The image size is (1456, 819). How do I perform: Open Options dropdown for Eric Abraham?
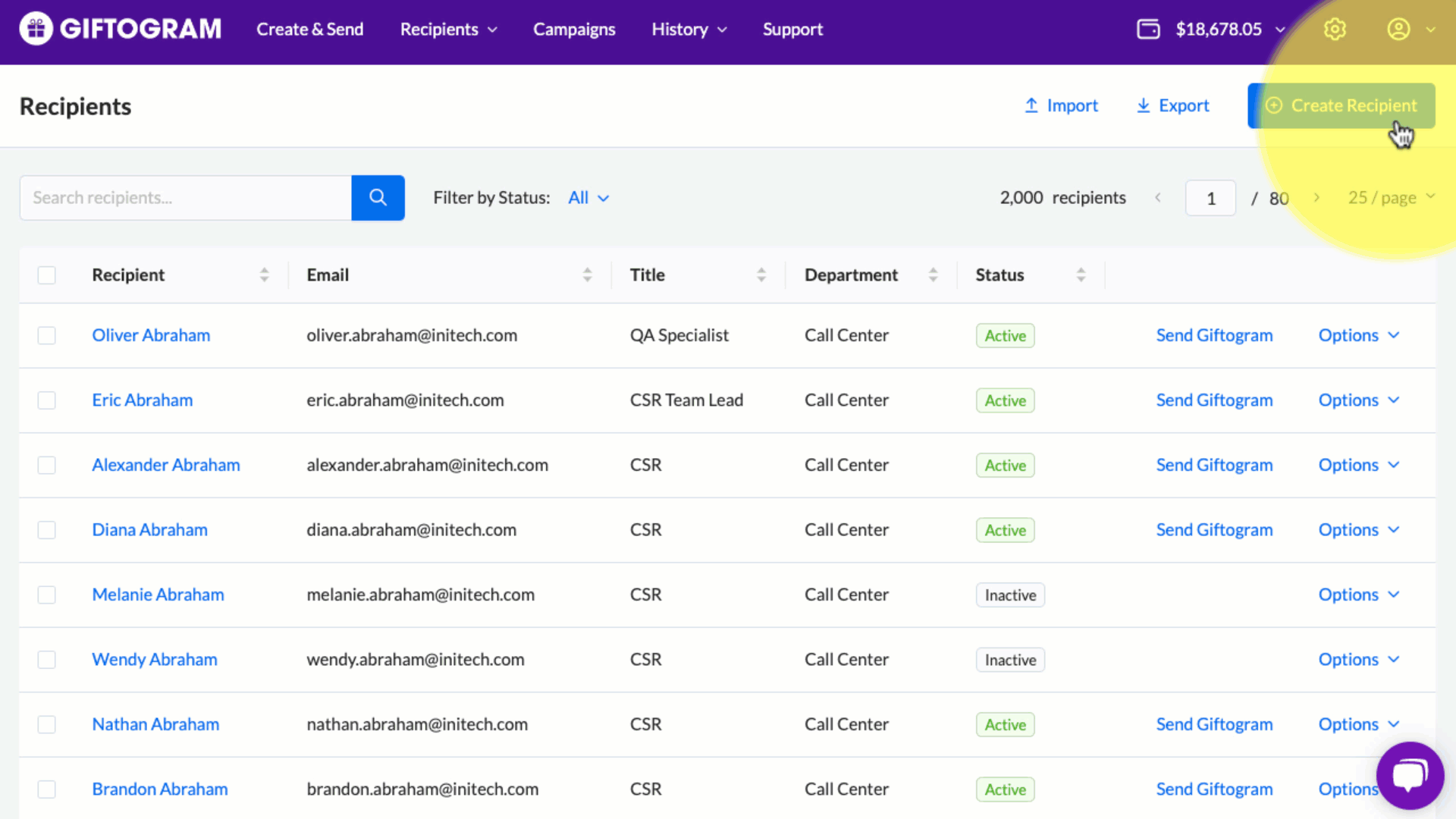1358,400
